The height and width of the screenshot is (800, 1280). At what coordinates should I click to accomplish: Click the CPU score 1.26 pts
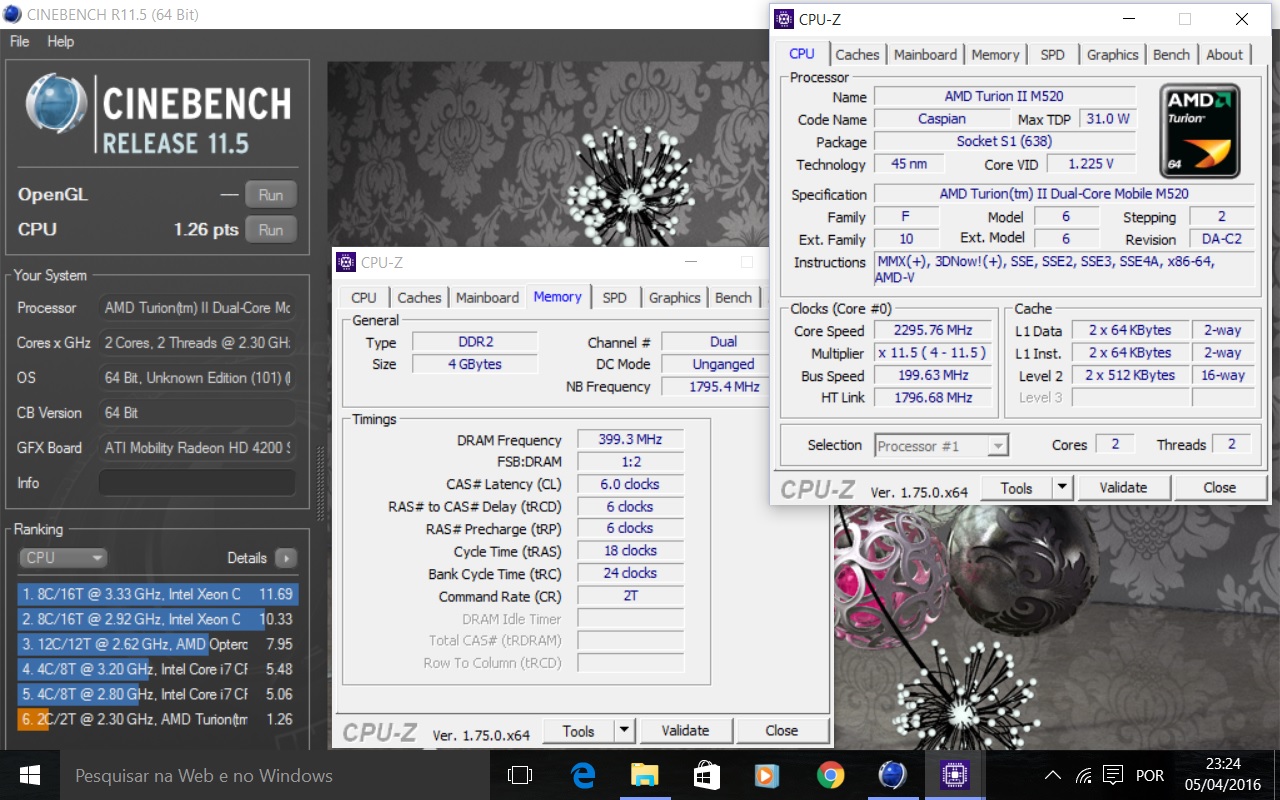(x=206, y=229)
